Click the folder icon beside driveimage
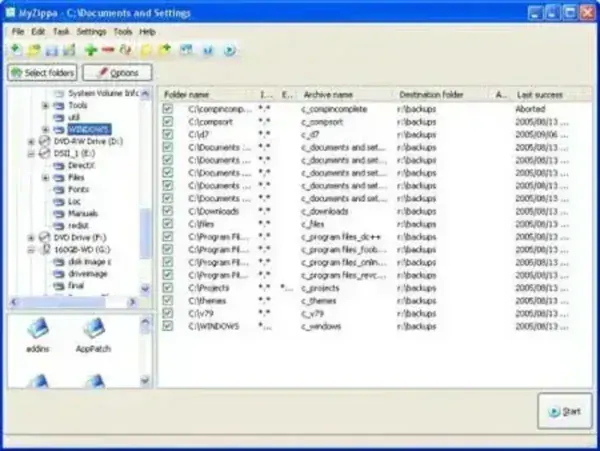Viewport: 600px width, 451px height. (x=59, y=274)
